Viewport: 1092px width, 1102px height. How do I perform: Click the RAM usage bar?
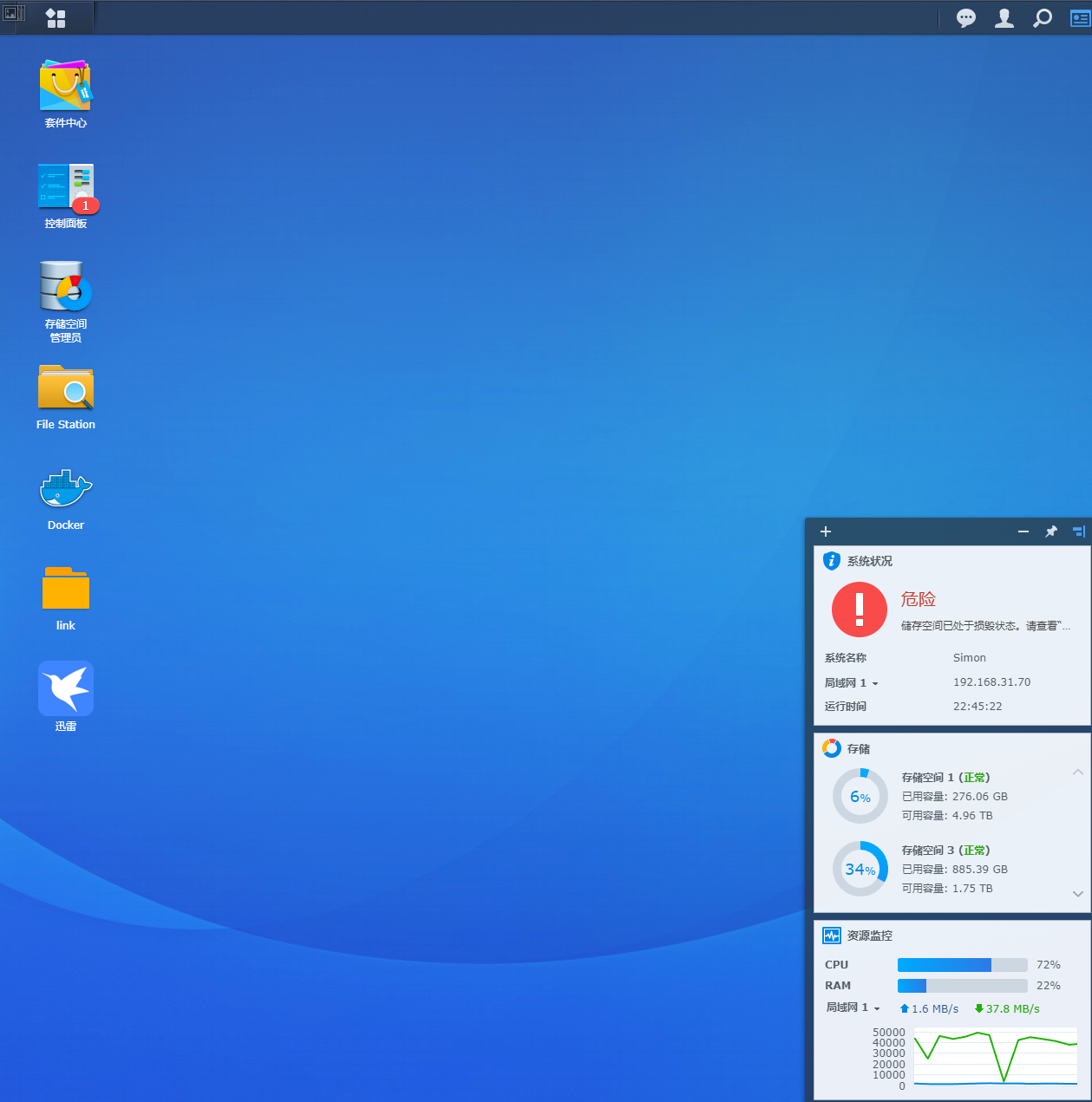pos(963,986)
